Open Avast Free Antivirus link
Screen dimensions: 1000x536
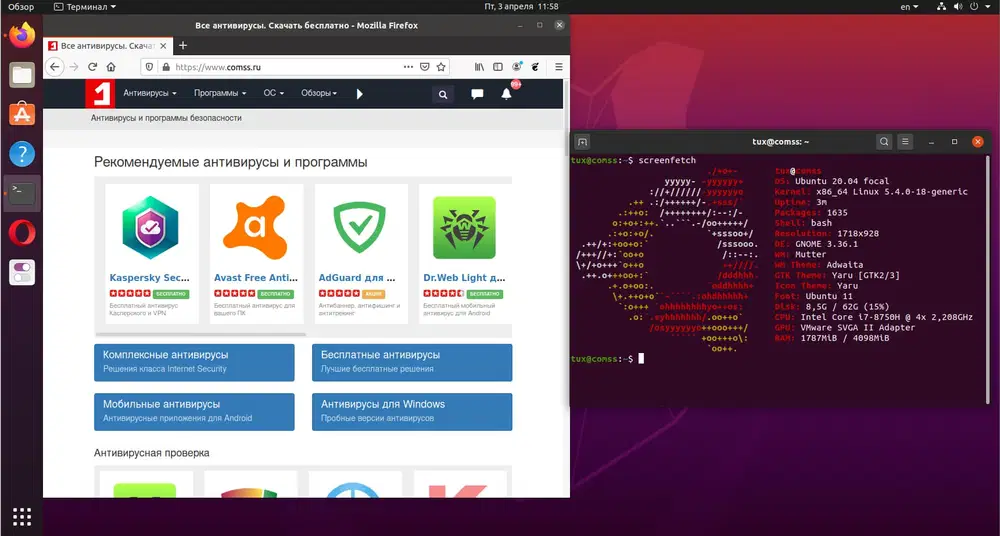pyautogui.click(x=256, y=278)
